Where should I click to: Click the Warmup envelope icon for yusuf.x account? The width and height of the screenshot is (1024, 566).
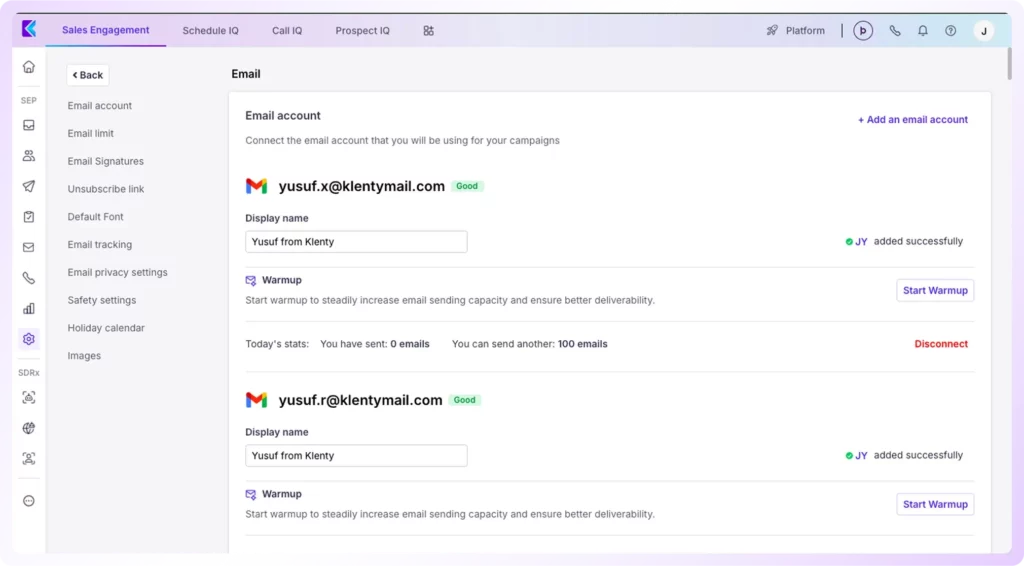(251, 280)
